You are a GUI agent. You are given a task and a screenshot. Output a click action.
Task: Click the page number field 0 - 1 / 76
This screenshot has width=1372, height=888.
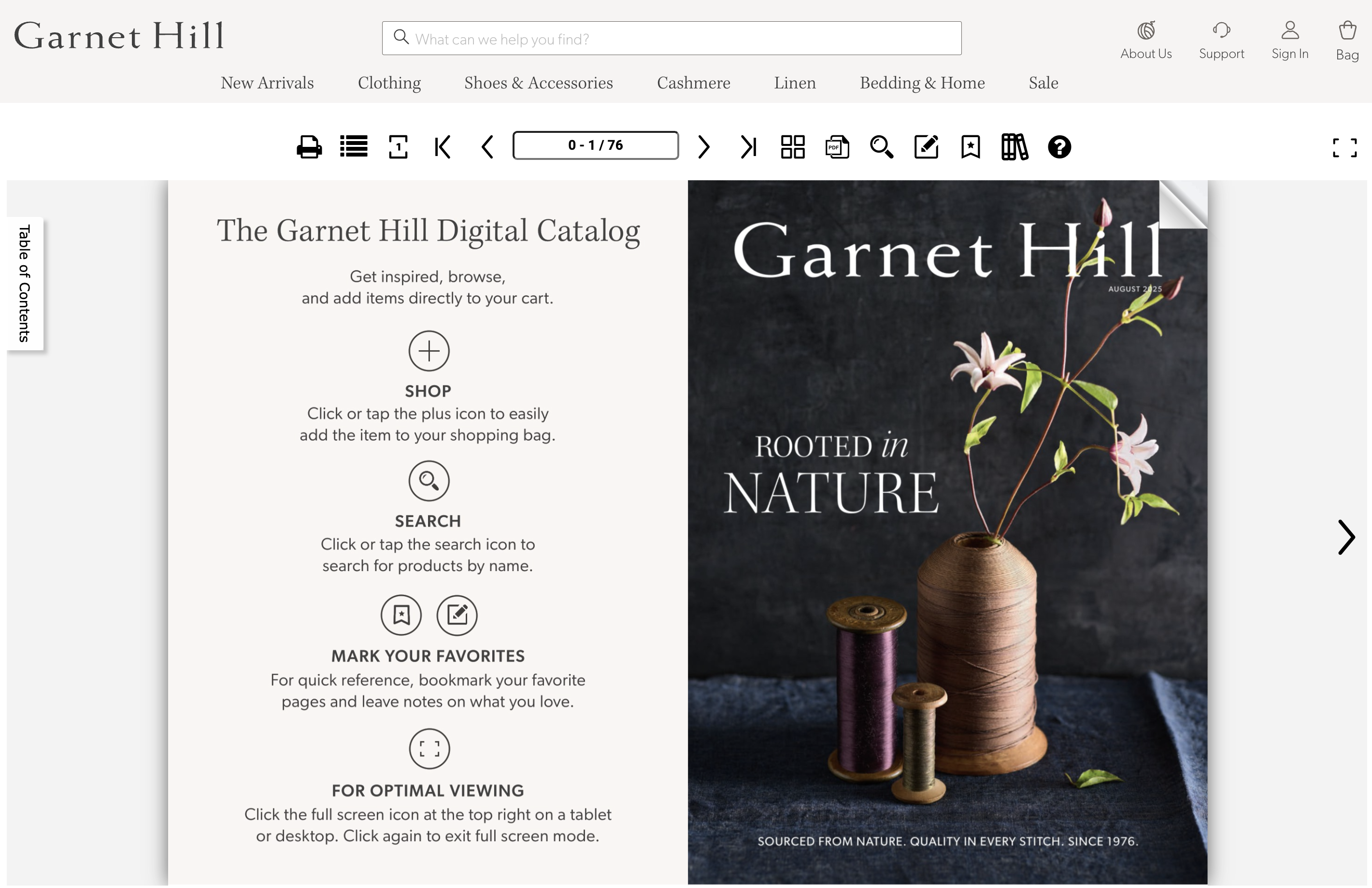pos(596,145)
